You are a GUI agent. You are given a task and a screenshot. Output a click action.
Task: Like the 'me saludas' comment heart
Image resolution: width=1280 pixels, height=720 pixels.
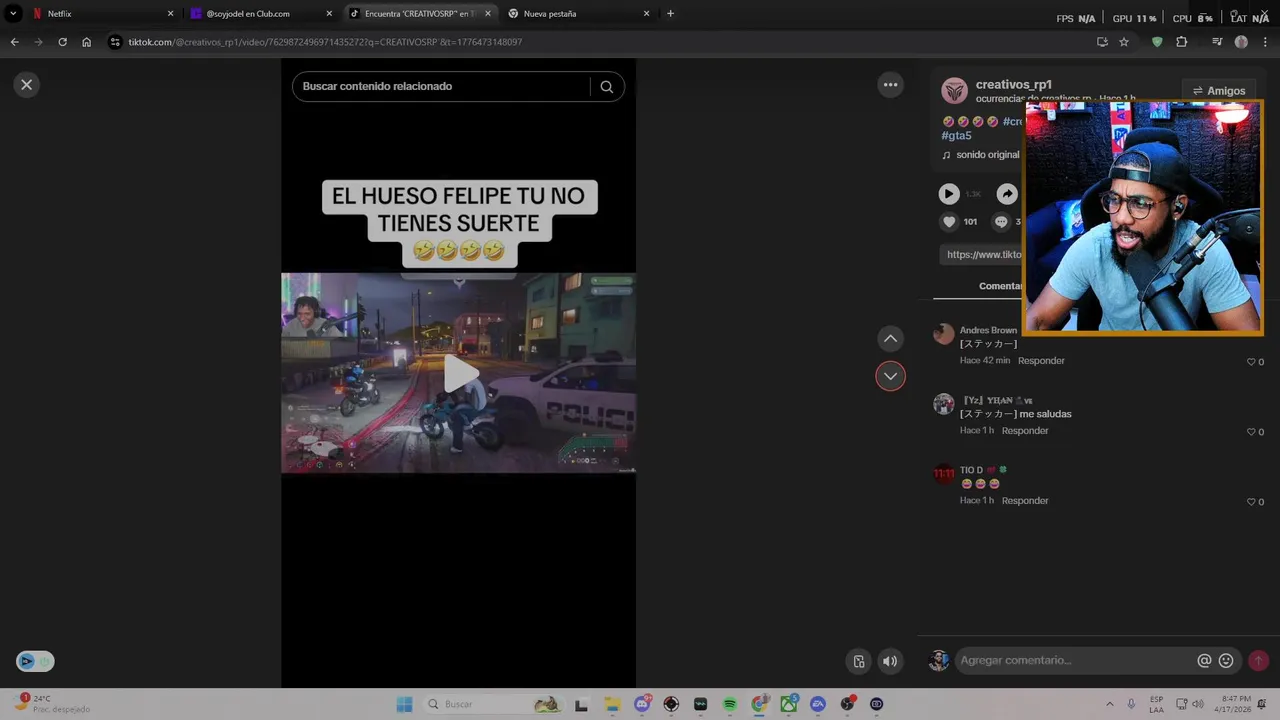[x=1251, y=432]
